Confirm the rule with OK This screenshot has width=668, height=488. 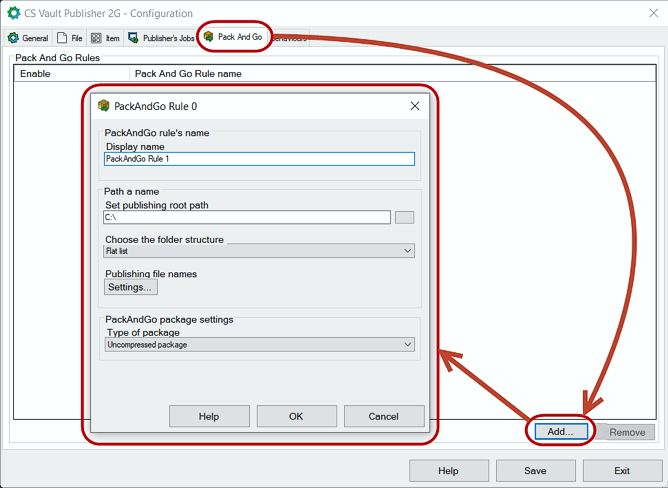coord(297,416)
